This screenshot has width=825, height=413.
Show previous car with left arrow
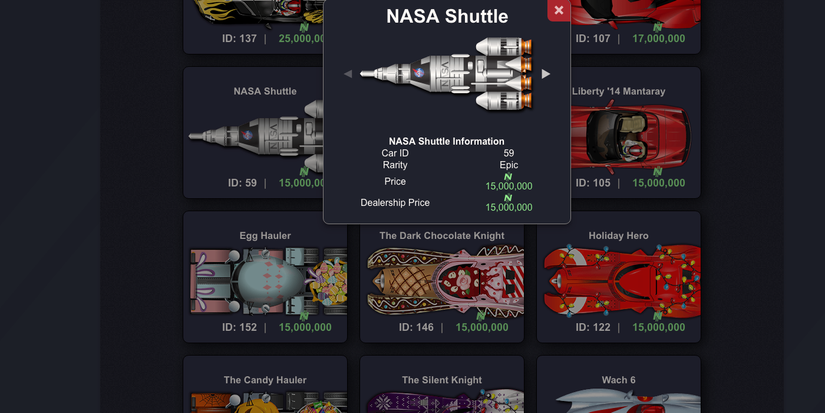[x=348, y=74]
